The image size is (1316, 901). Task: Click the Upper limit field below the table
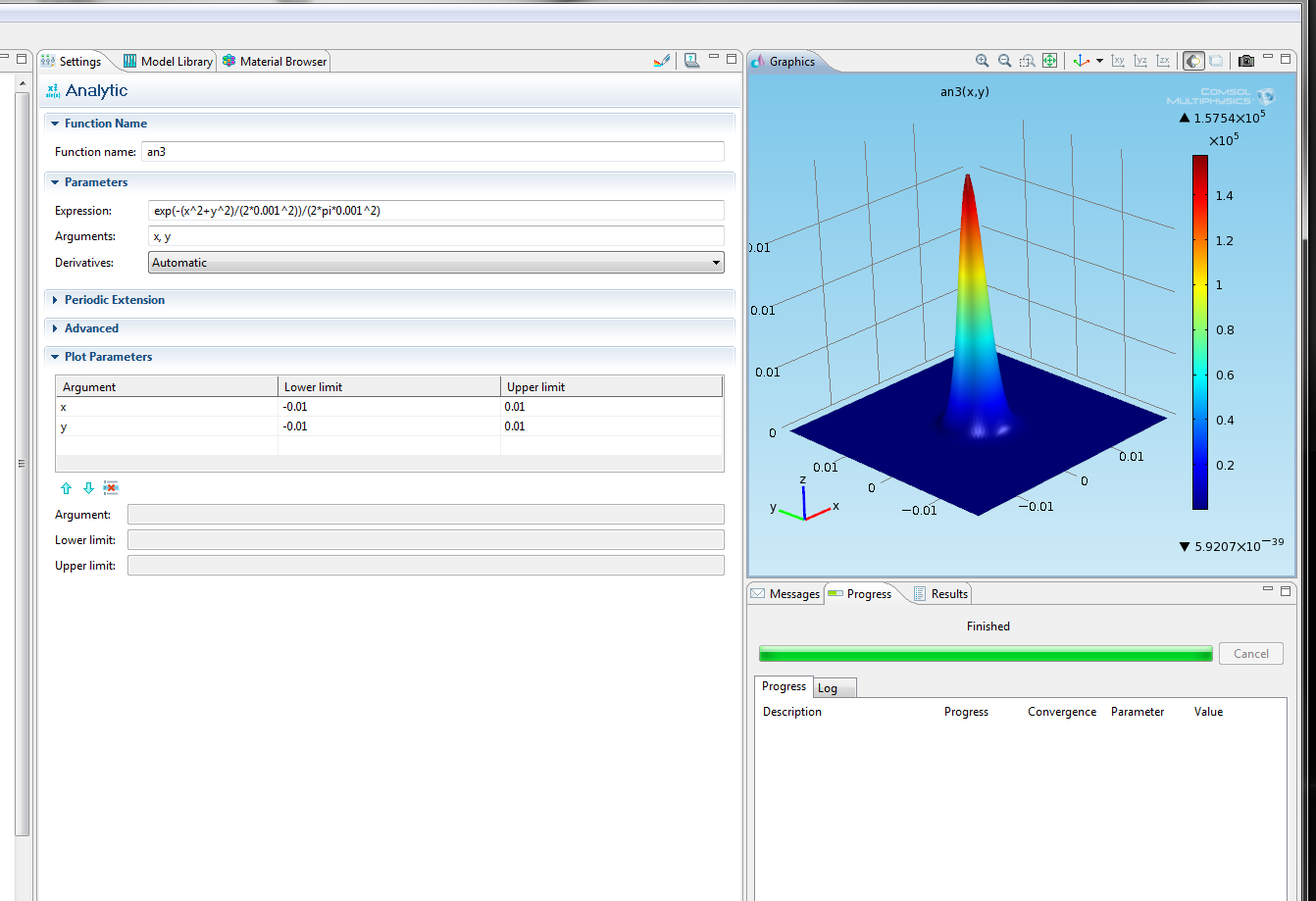point(426,566)
